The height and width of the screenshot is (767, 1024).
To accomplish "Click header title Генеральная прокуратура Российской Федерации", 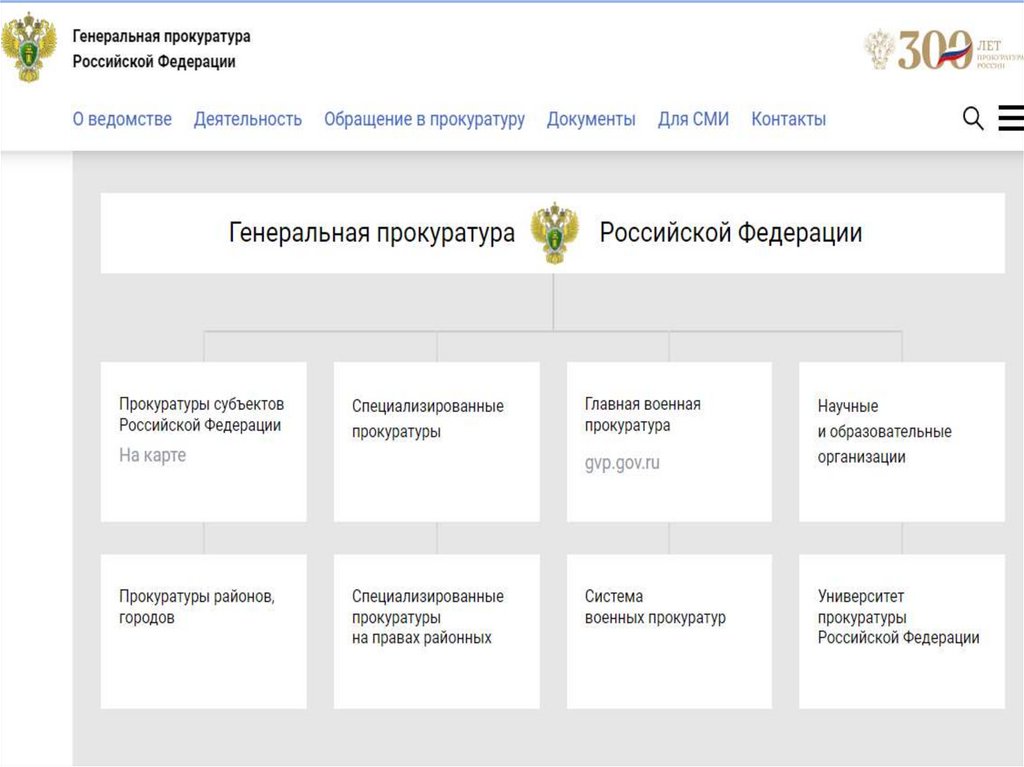I will tap(161, 49).
